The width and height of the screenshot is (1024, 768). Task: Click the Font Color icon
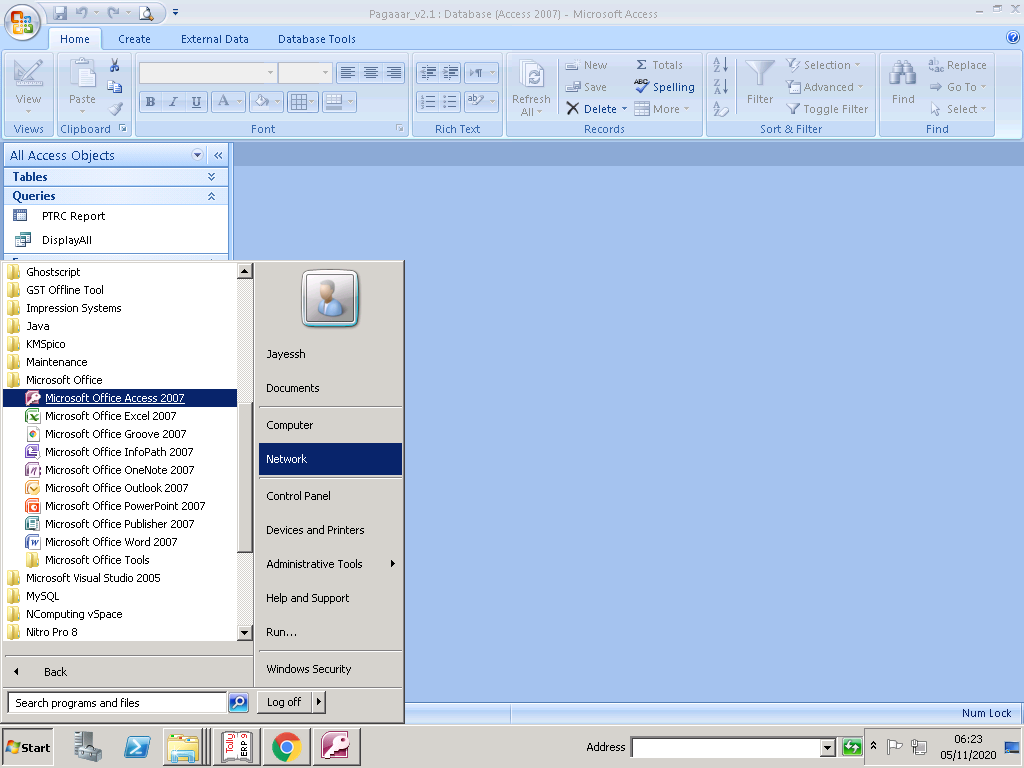coord(223,101)
